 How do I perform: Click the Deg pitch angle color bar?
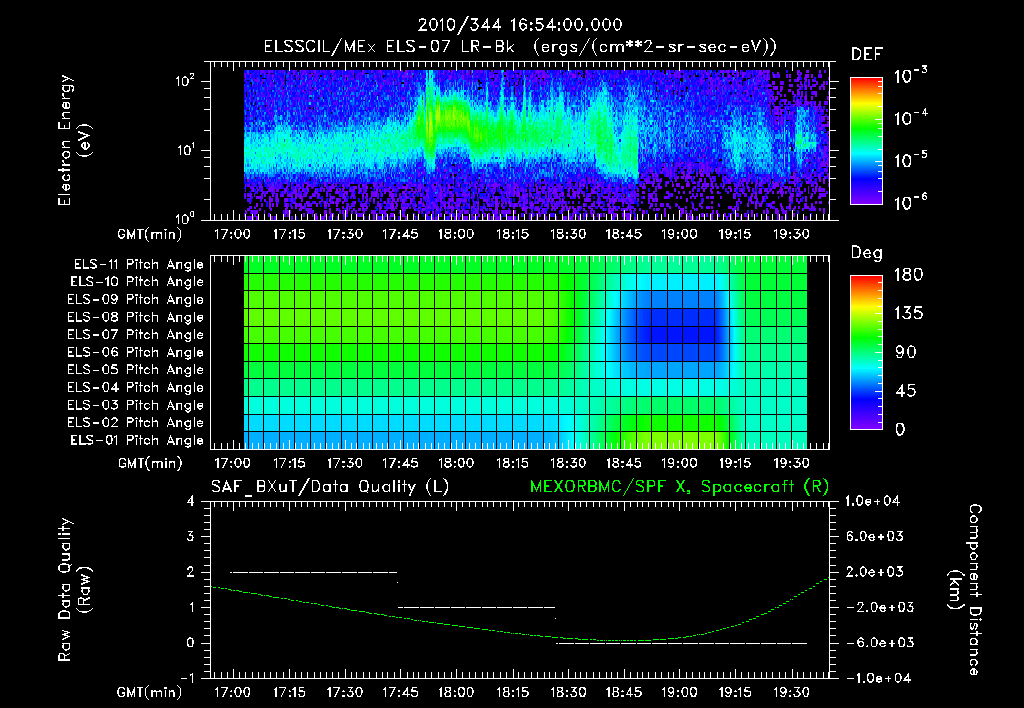click(867, 353)
